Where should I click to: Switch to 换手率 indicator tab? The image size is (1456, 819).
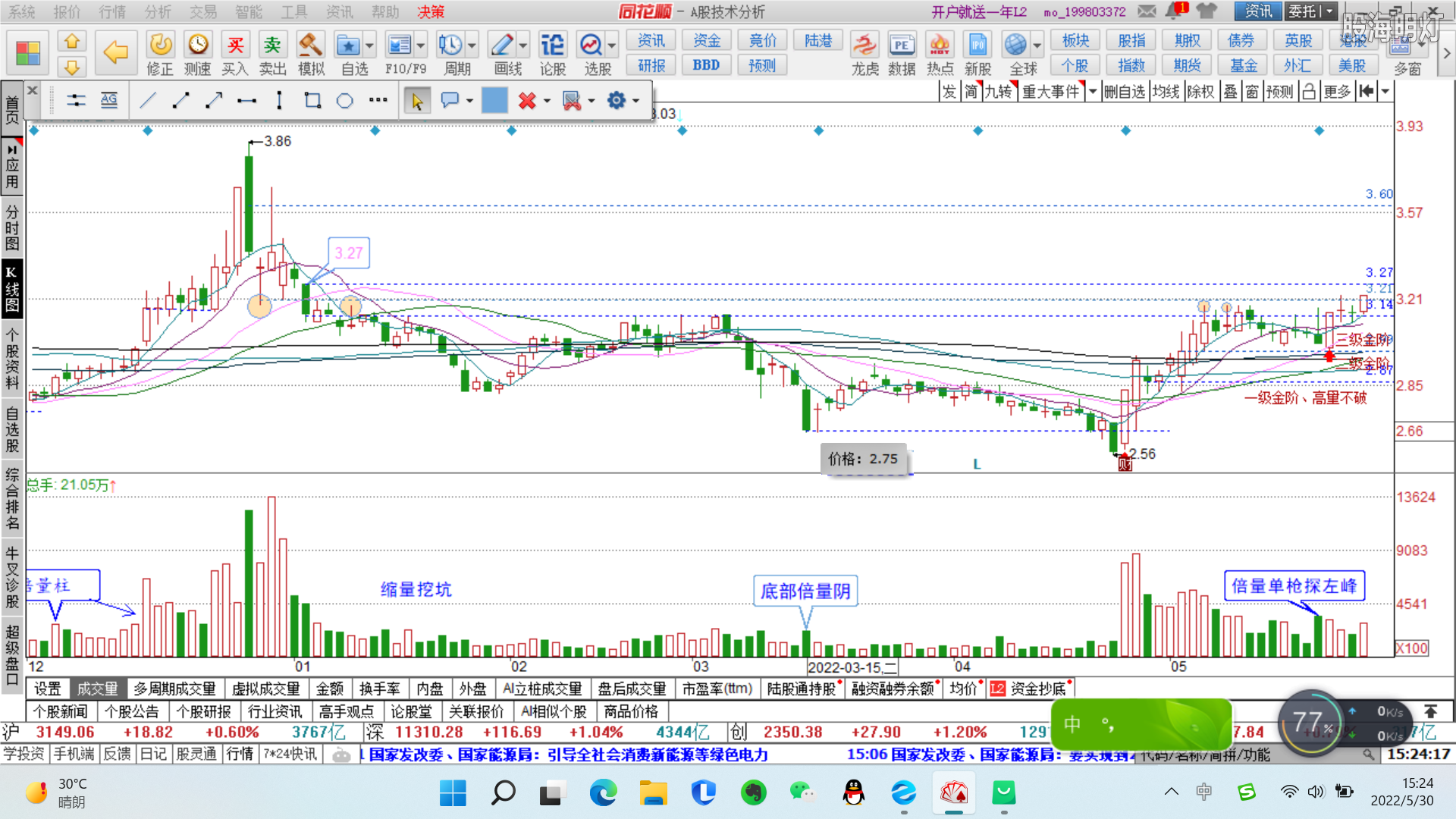pyautogui.click(x=379, y=689)
